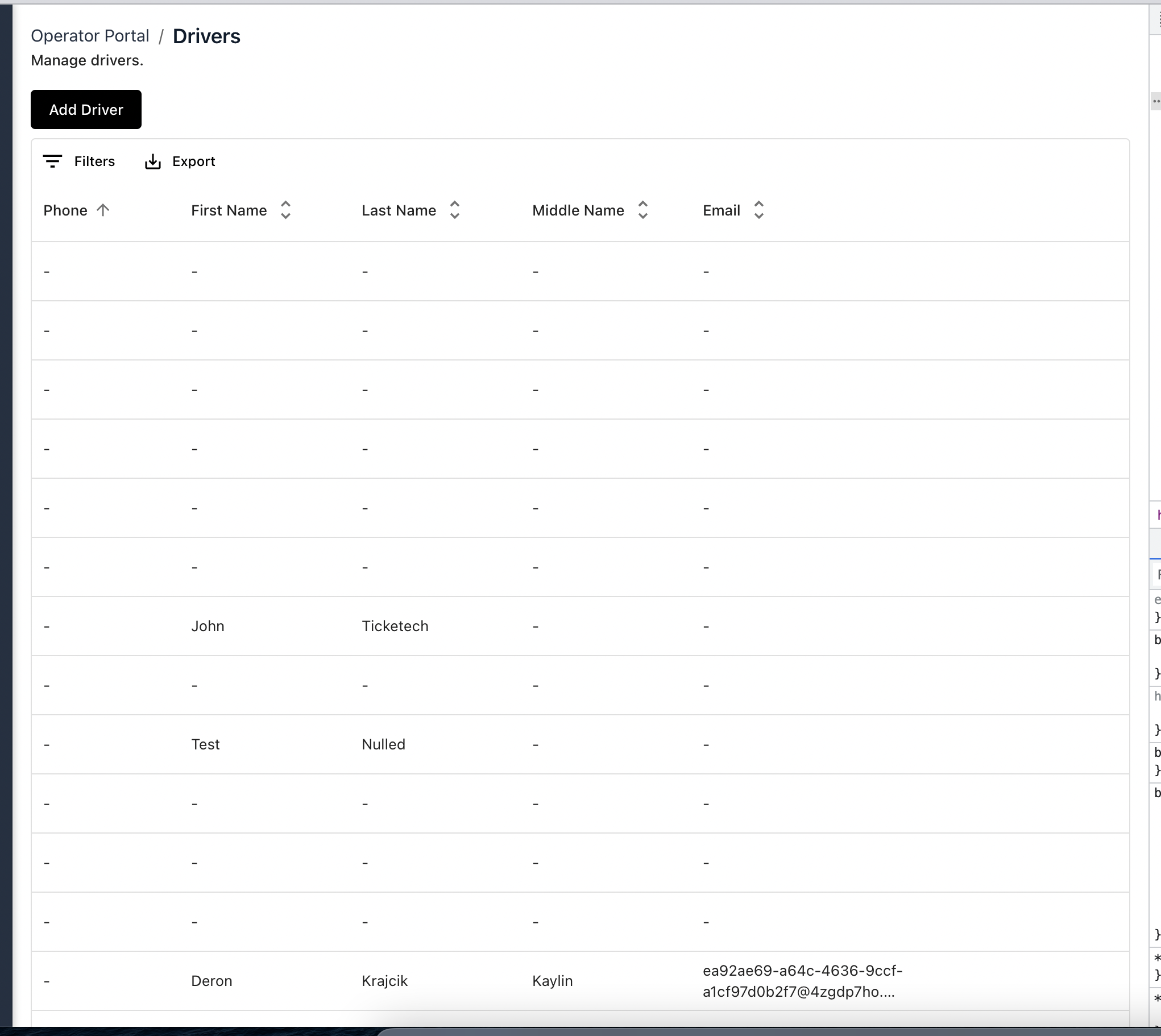Click the Export download icon
The width and height of the screenshot is (1161, 1036).
coord(152,161)
